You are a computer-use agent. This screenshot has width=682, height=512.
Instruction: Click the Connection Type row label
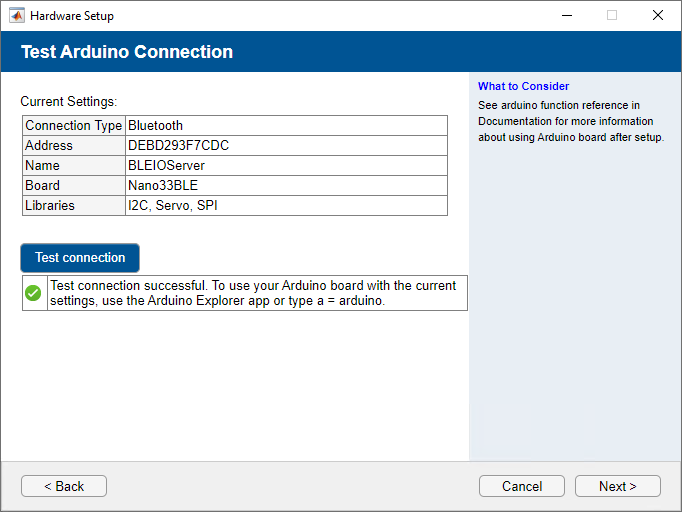(74, 126)
